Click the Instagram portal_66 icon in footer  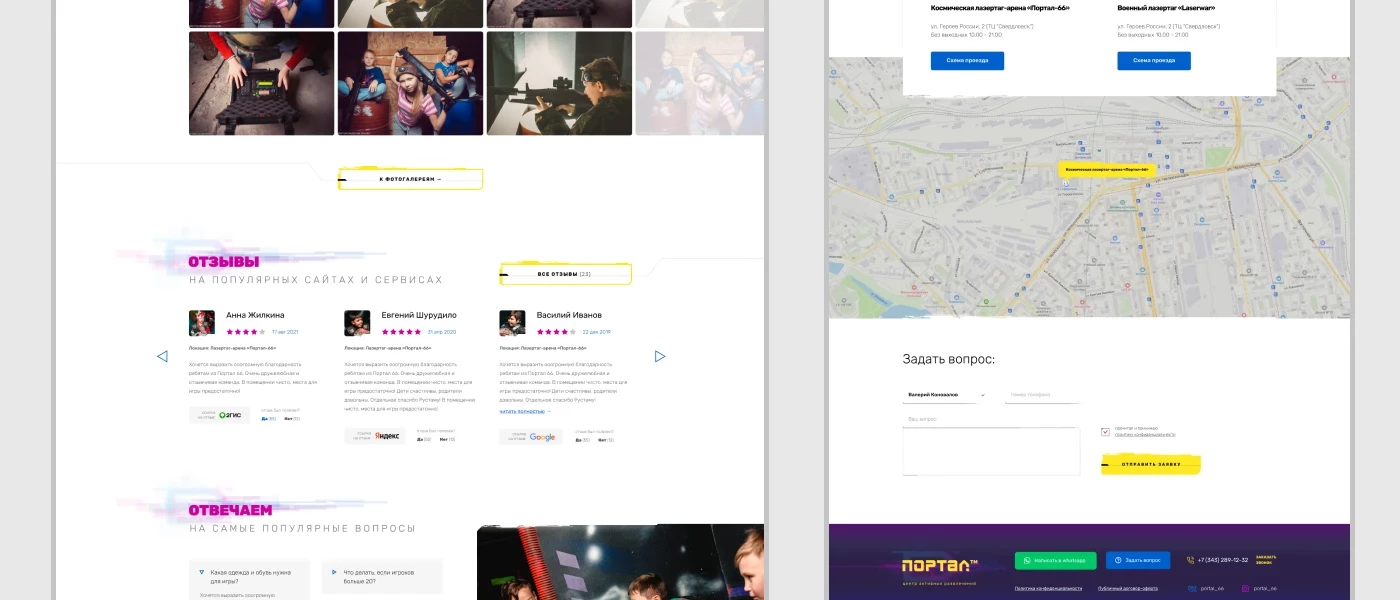pos(1245,589)
